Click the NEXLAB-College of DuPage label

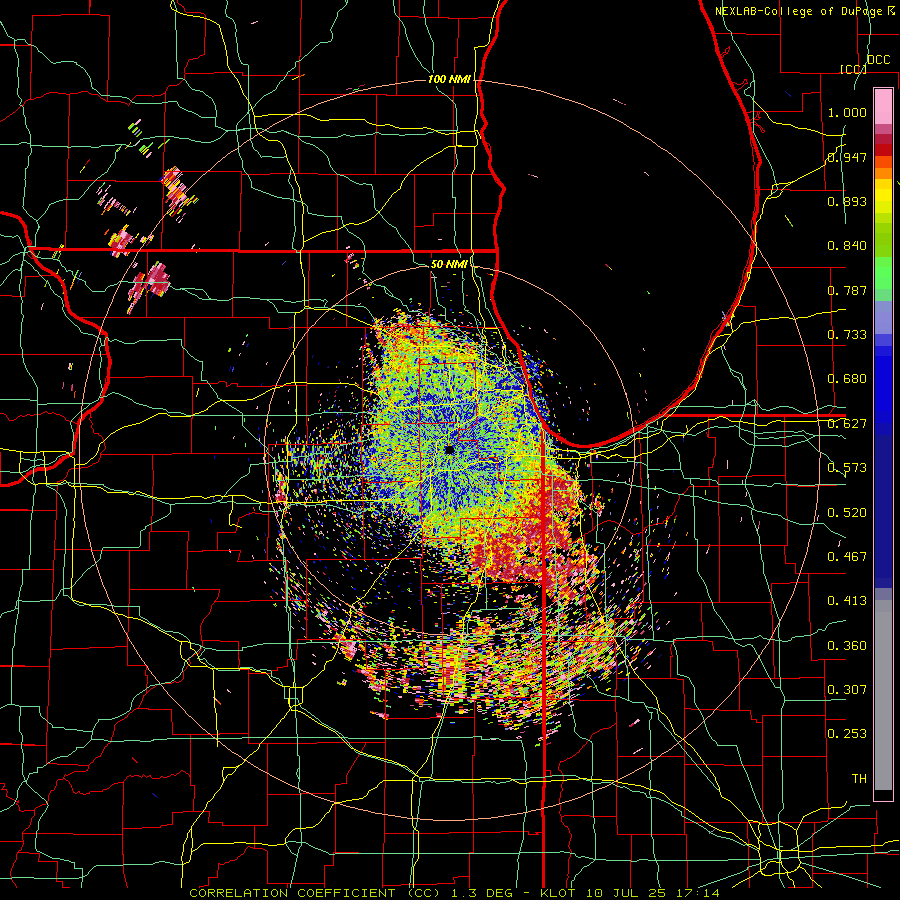798,11
